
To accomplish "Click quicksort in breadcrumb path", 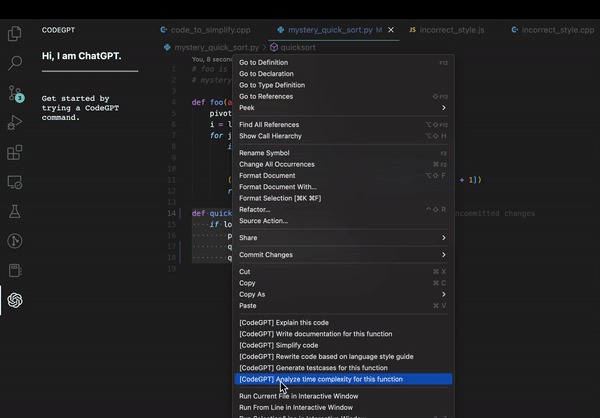I will coord(298,47).
